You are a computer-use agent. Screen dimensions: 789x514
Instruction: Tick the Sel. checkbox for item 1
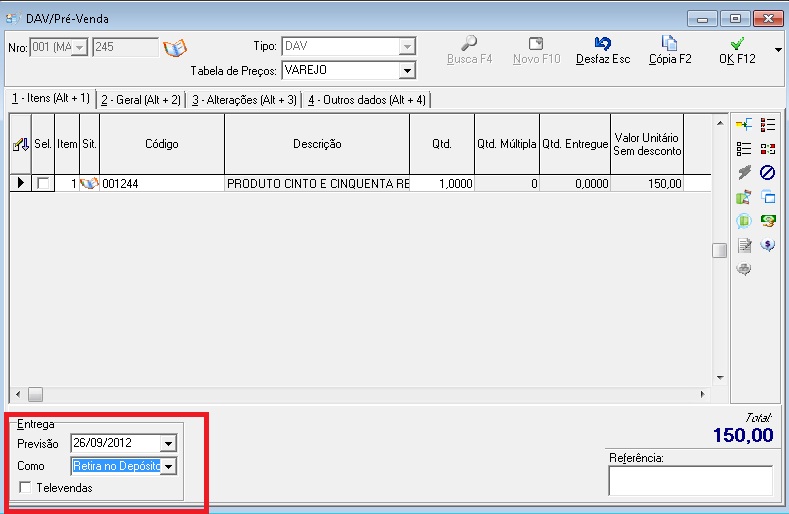pyautogui.click(x=43, y=184)
